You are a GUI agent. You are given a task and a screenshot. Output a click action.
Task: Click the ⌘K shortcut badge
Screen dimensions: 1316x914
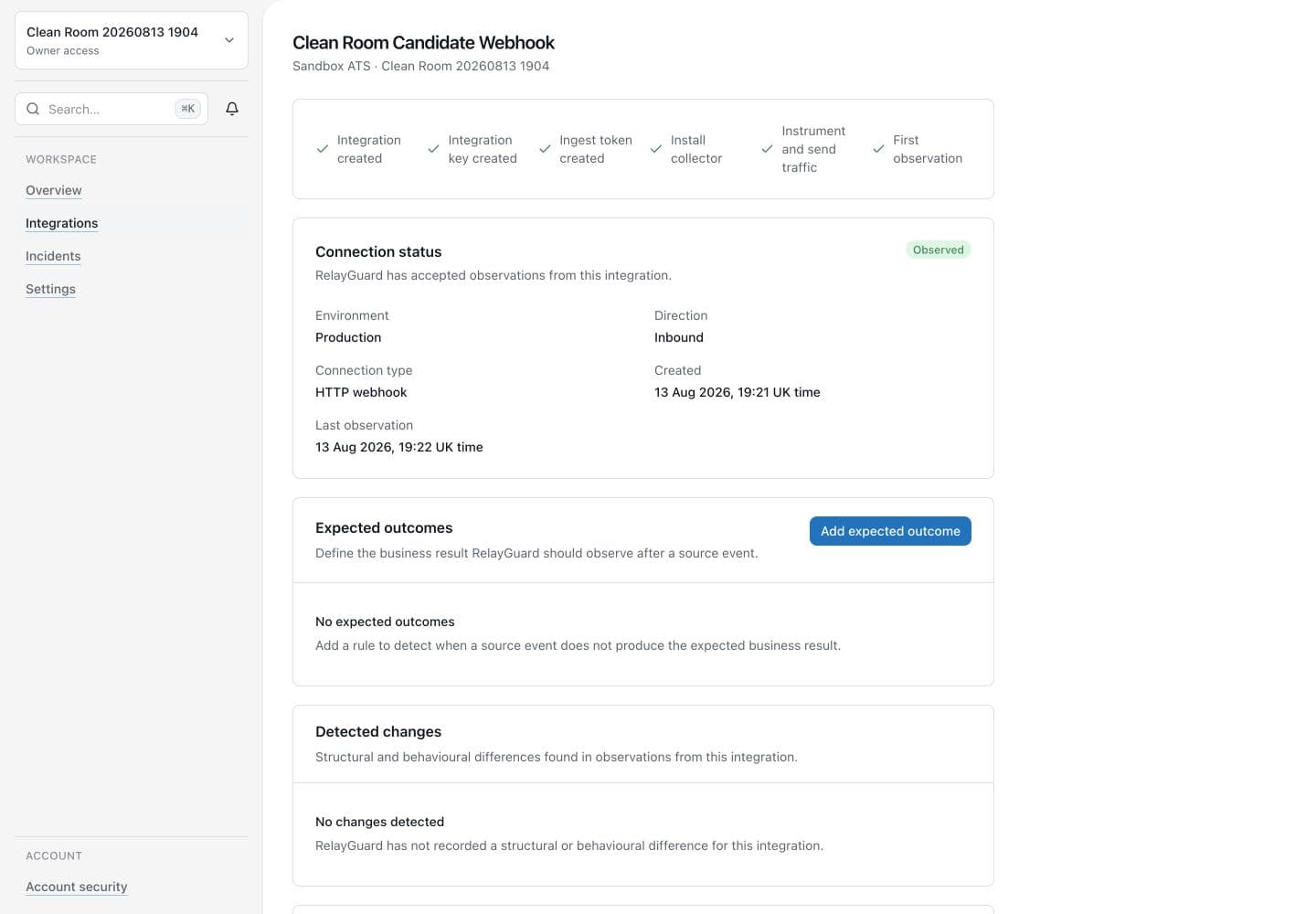click(187, 109)
